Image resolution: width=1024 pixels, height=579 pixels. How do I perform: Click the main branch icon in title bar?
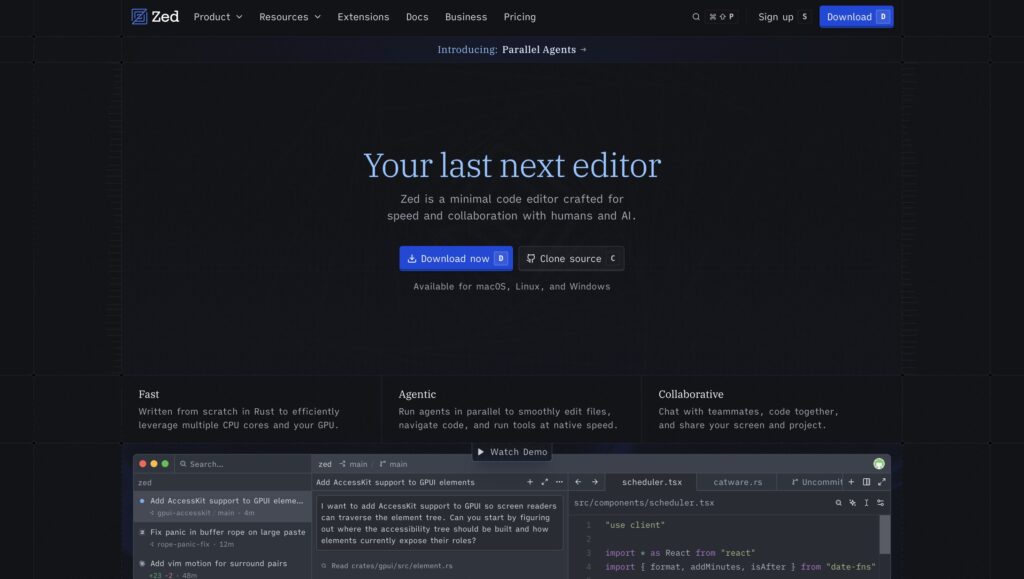383,464
